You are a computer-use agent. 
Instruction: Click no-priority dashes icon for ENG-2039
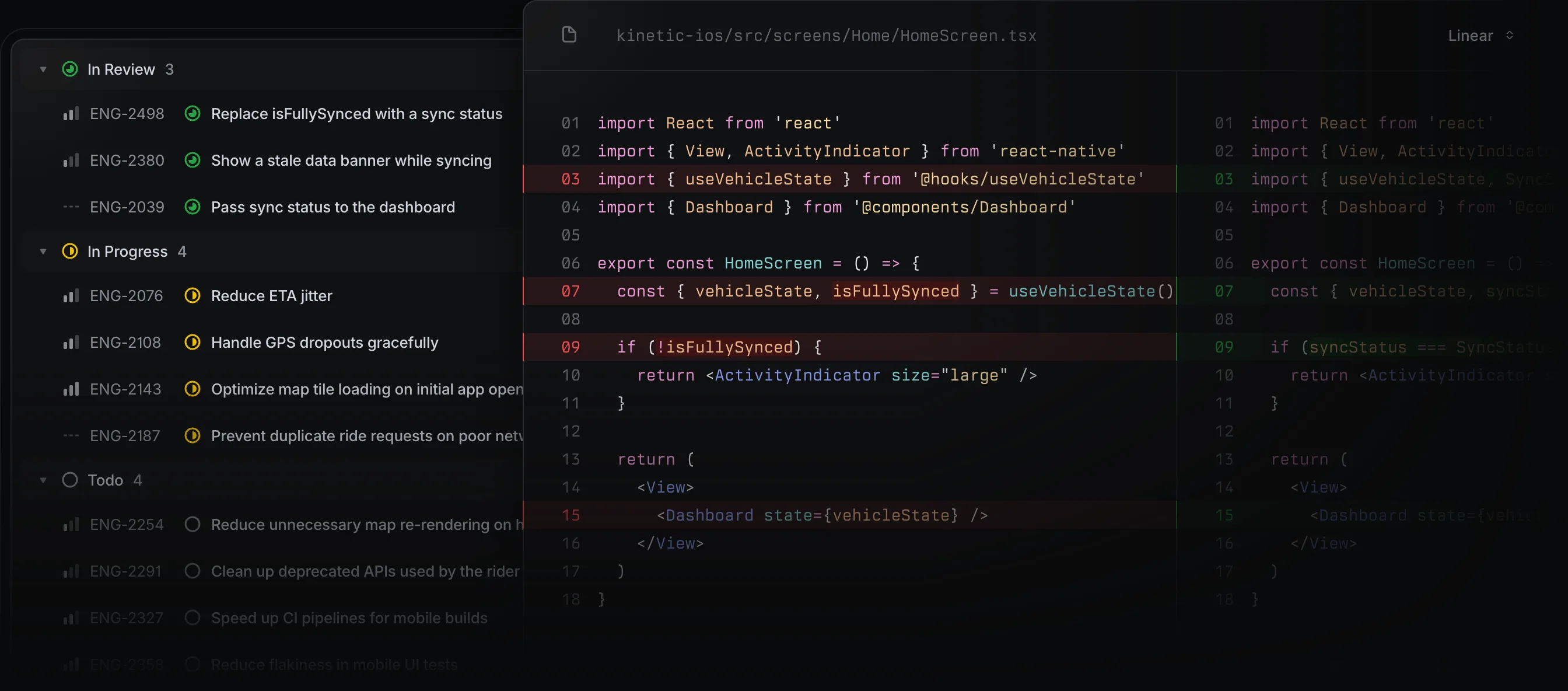coord(71,207)
